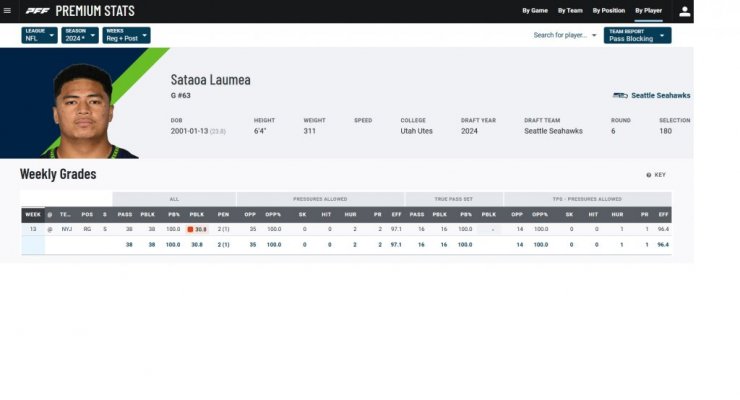Click the SPEED label in profile
740x400 pixels.
tap(363, 121)
